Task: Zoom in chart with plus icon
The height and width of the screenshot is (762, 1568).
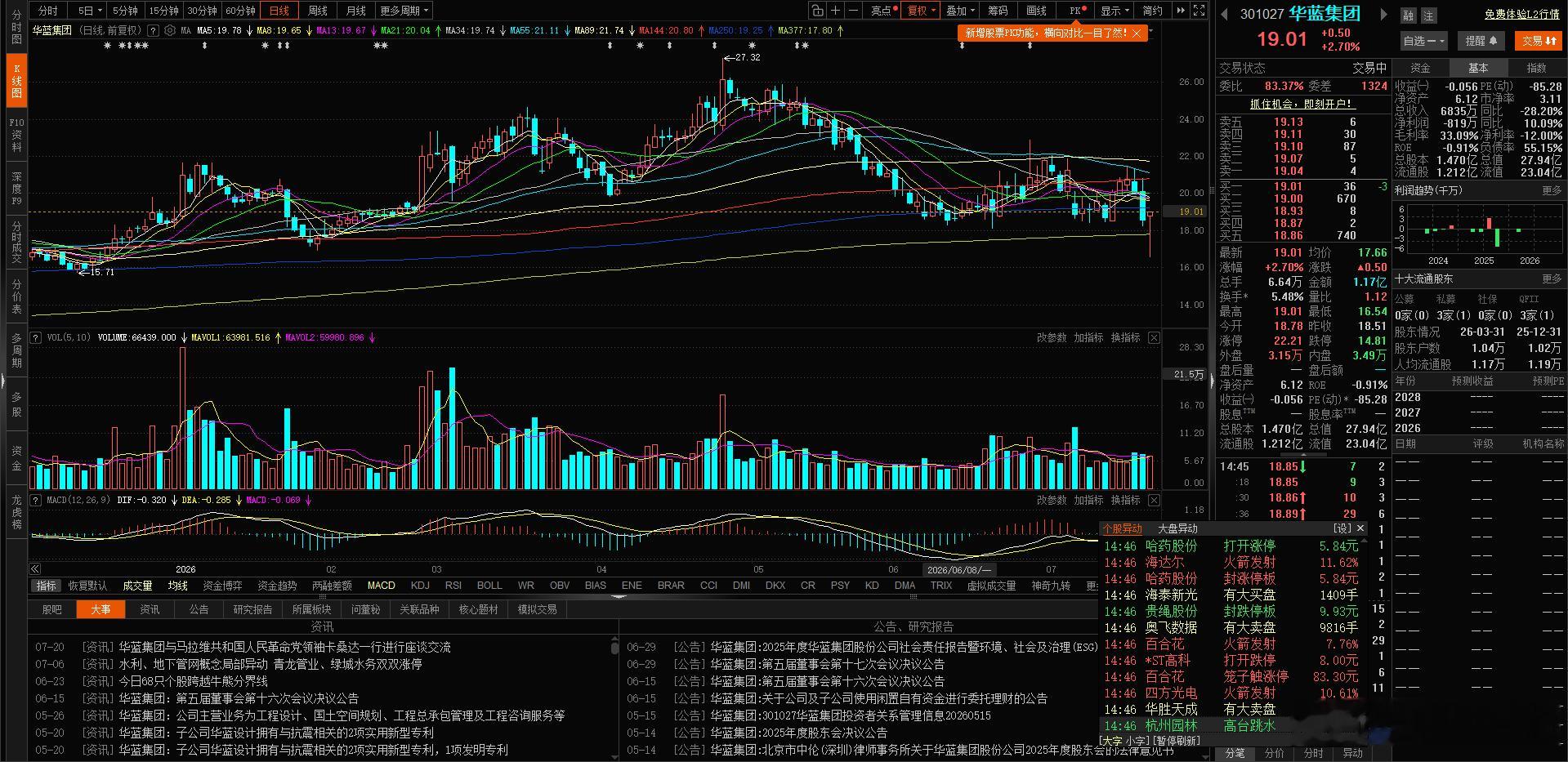Action: click(x=836, y=11)
